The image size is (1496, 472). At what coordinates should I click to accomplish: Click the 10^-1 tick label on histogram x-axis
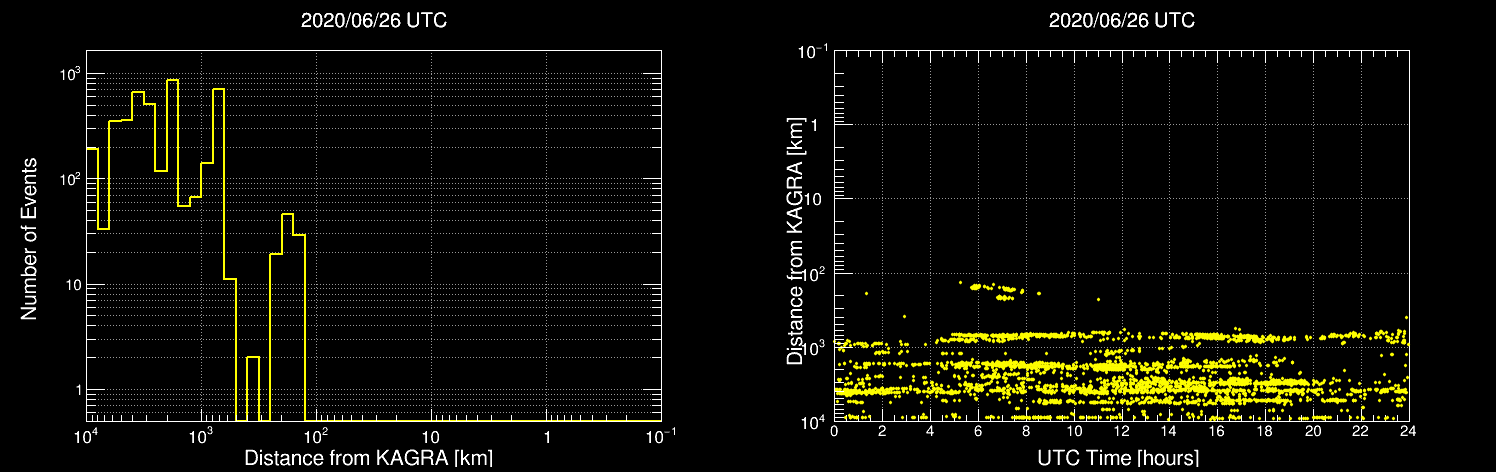[661, 436]
